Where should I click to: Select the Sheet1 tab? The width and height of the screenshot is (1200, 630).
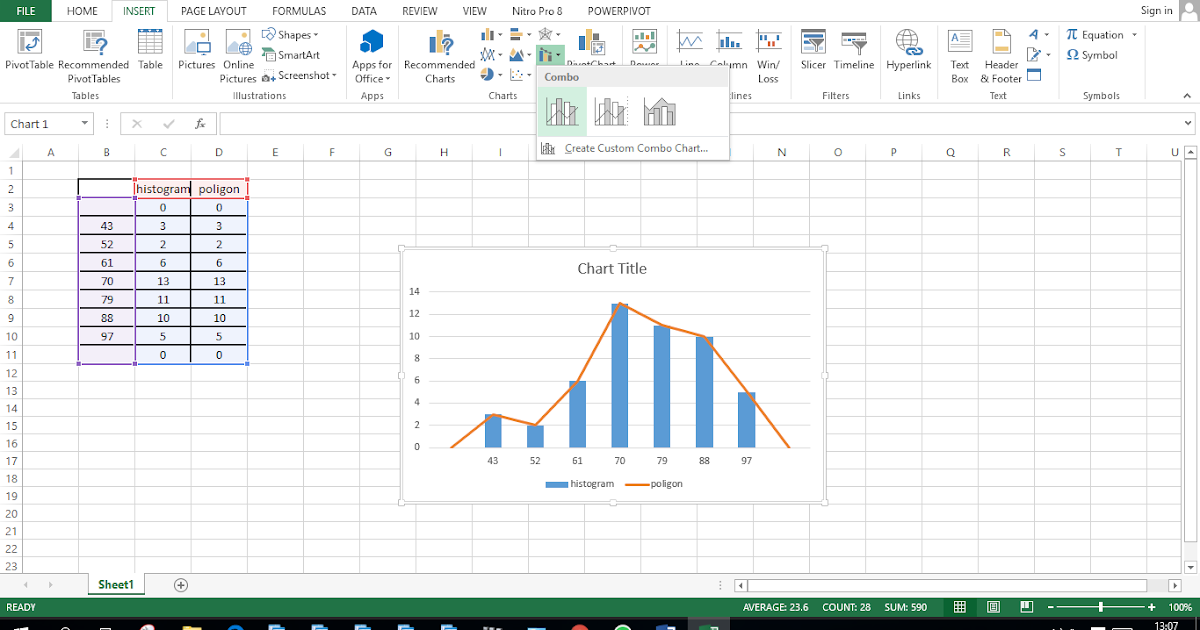(x=116, y=584)
